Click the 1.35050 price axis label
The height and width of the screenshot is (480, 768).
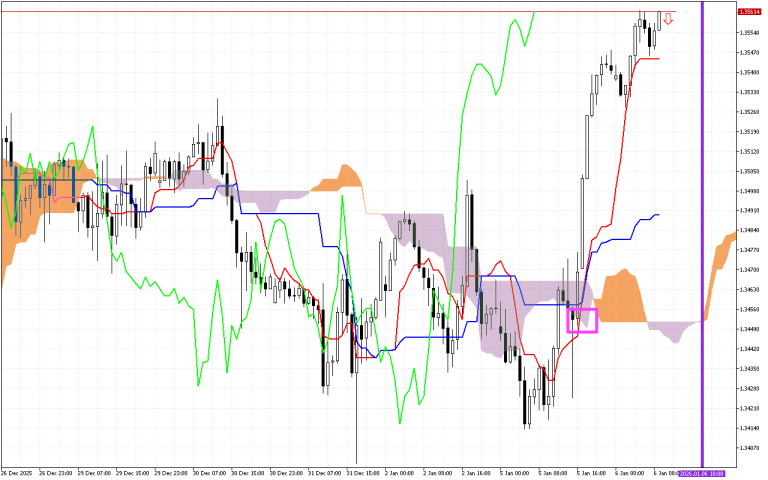click(x=749, y=171)
